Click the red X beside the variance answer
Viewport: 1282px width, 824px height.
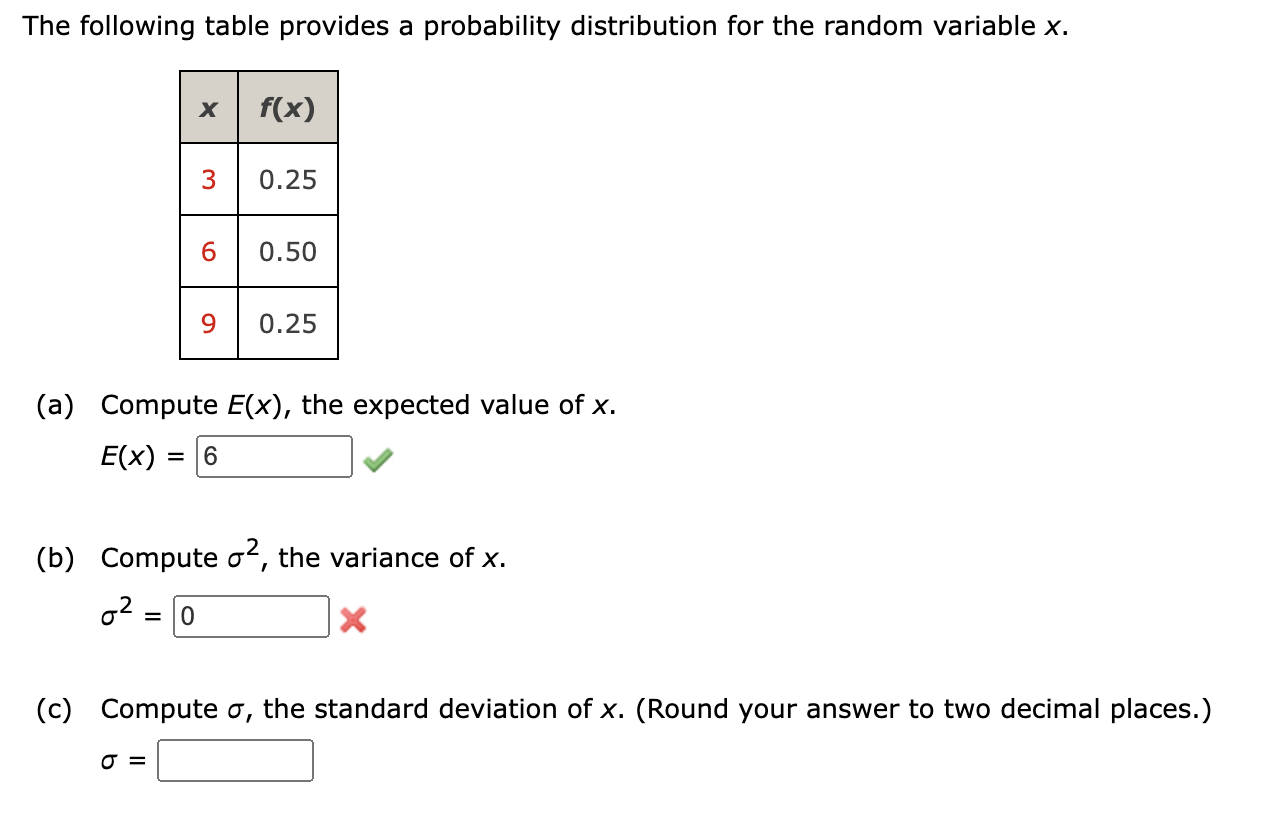354,619
